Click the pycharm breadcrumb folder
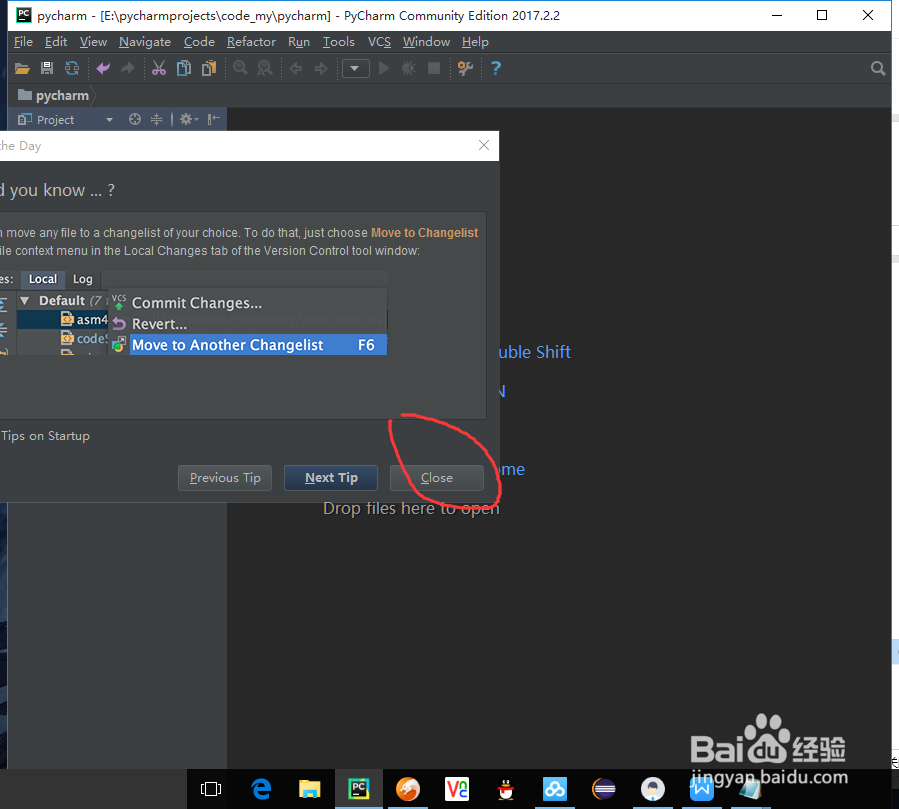 point(53,96)
